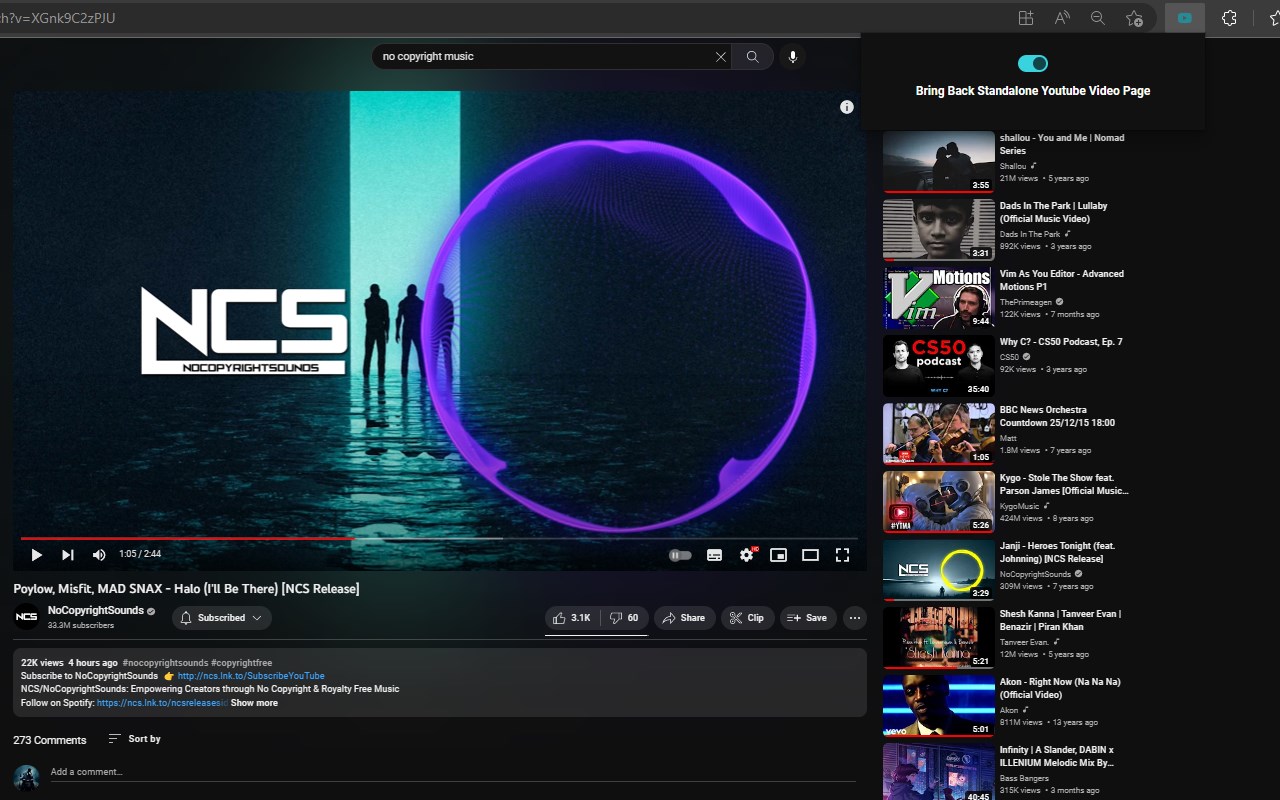
Task: Open BBC News Orchestra Countdown video title
Action: click(x=1057, y=416)
